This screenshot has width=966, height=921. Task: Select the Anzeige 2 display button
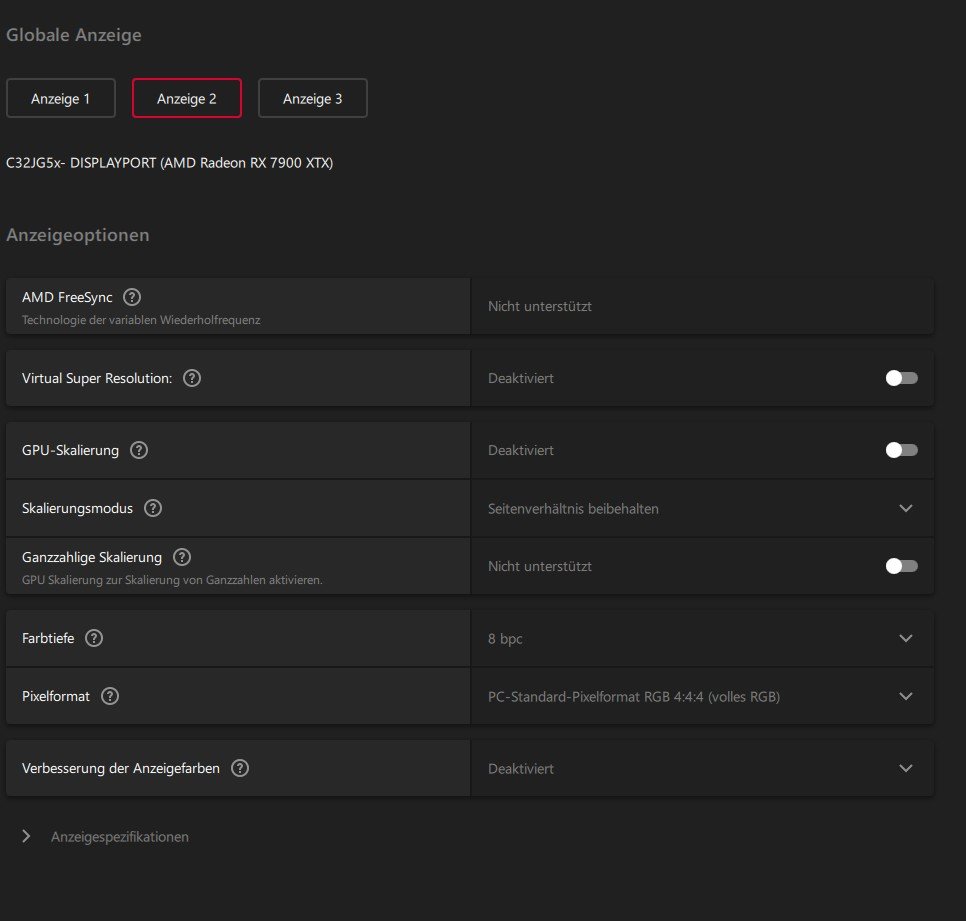(187, 99)
